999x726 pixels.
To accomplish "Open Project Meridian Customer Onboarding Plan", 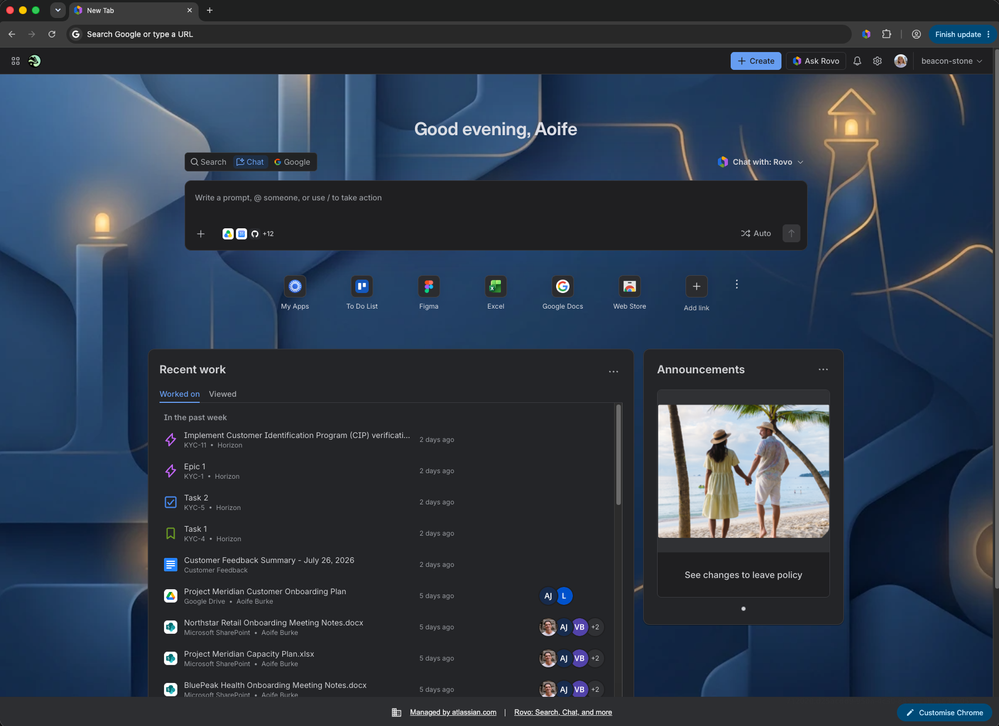I will 385,595.
